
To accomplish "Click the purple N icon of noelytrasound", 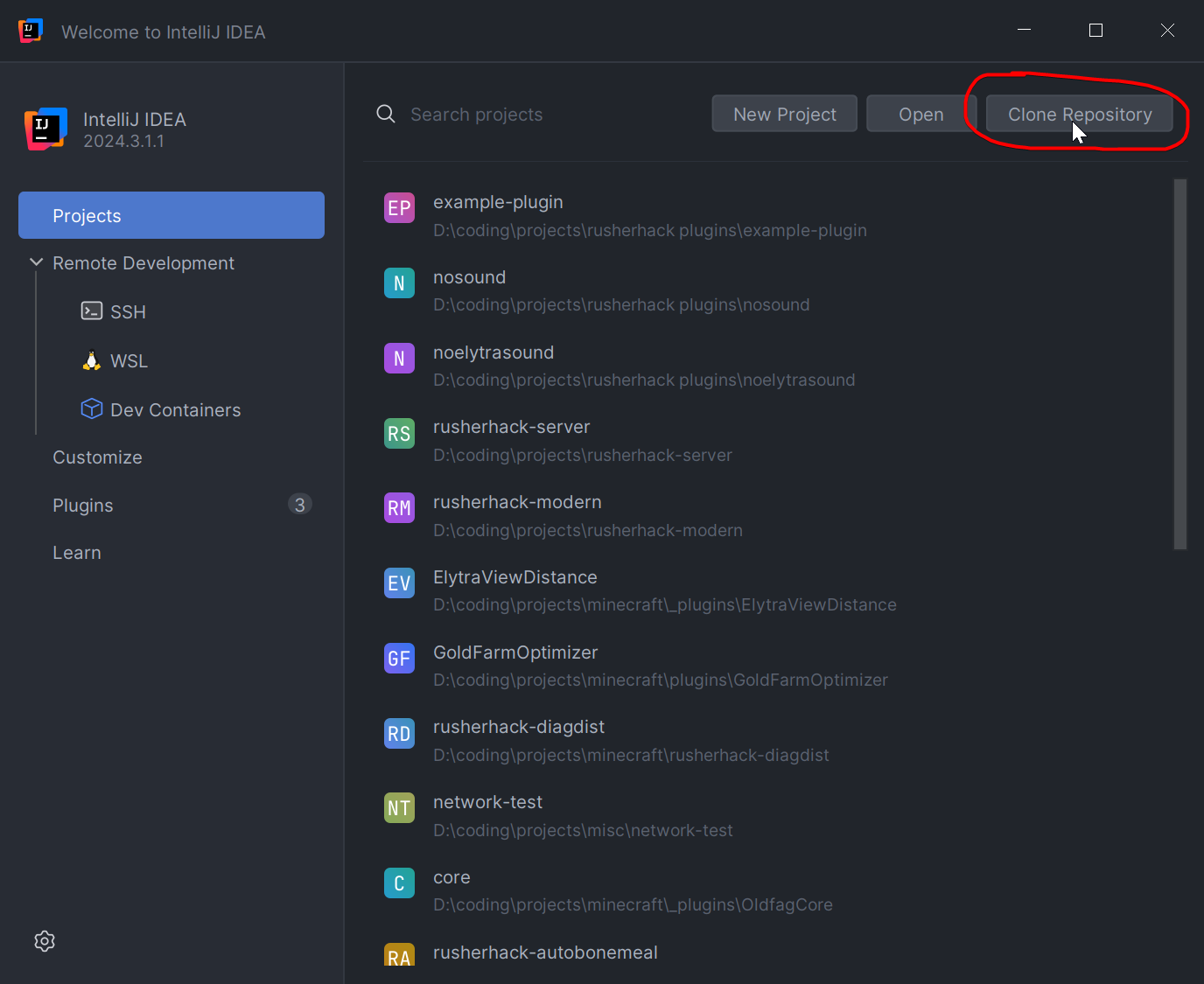I will tap(399, 359).
